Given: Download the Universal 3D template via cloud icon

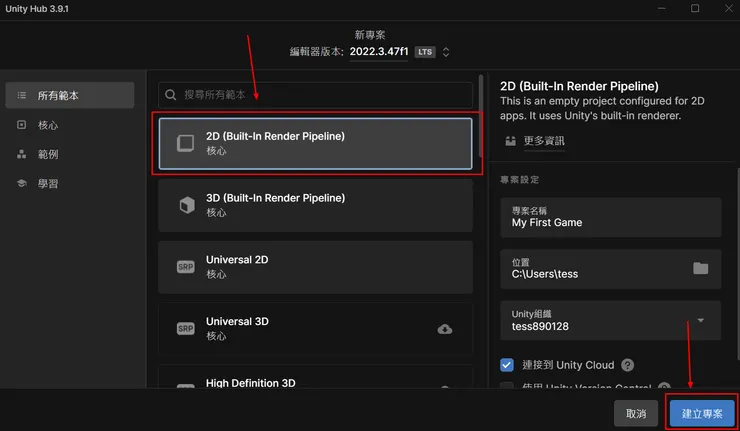Looking at the screenshot, I should coord(445,329).
